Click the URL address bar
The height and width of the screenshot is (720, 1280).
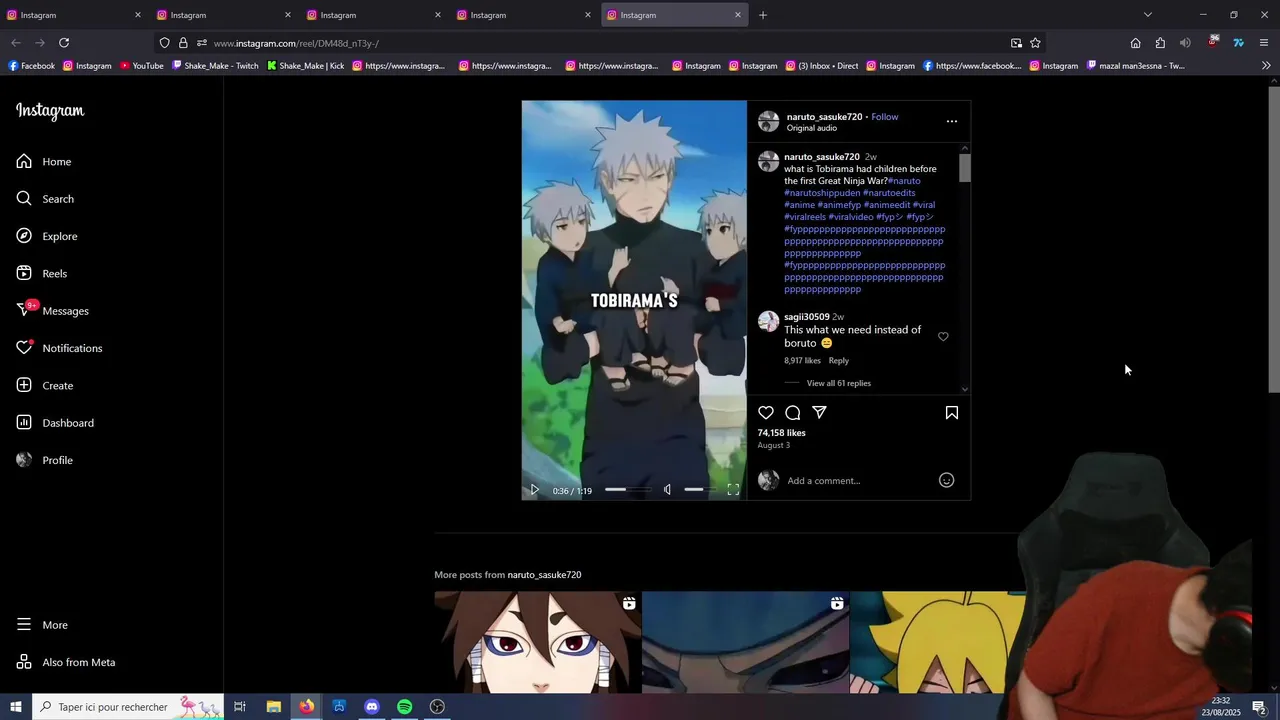600,43
